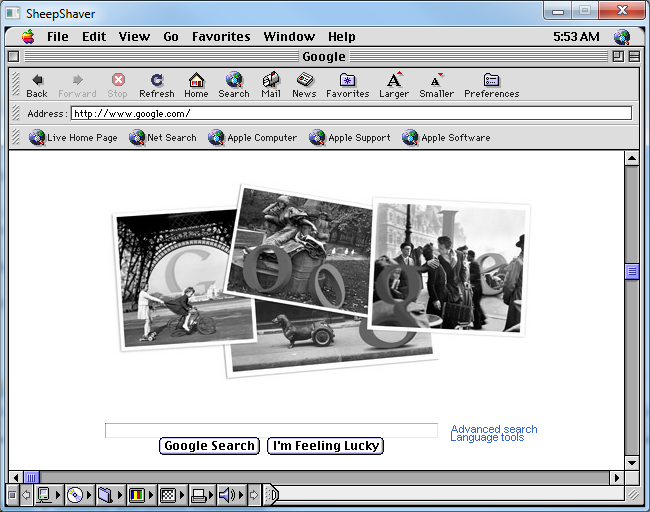The image size is (650, 512).
Task: Click the application switcher globe icon
Action: [622, 37]
